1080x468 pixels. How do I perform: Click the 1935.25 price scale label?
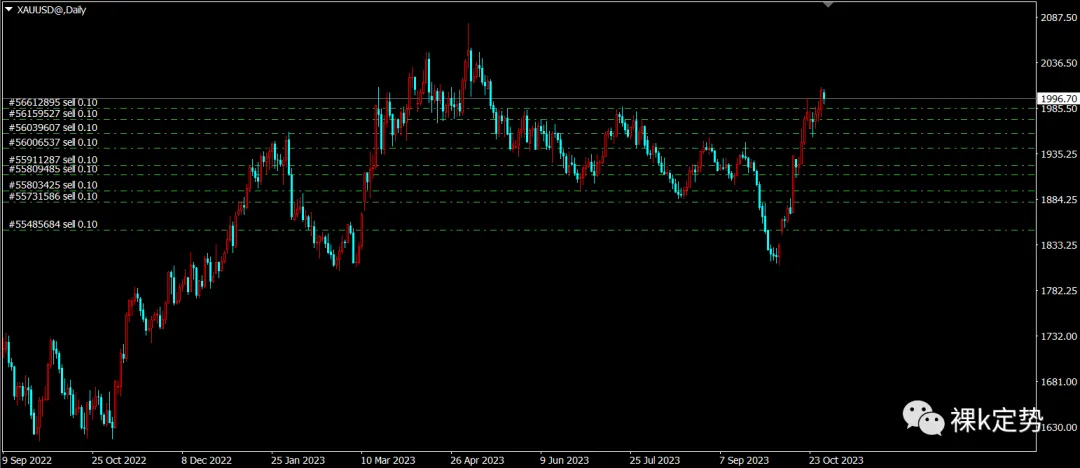pos(1059,154)
